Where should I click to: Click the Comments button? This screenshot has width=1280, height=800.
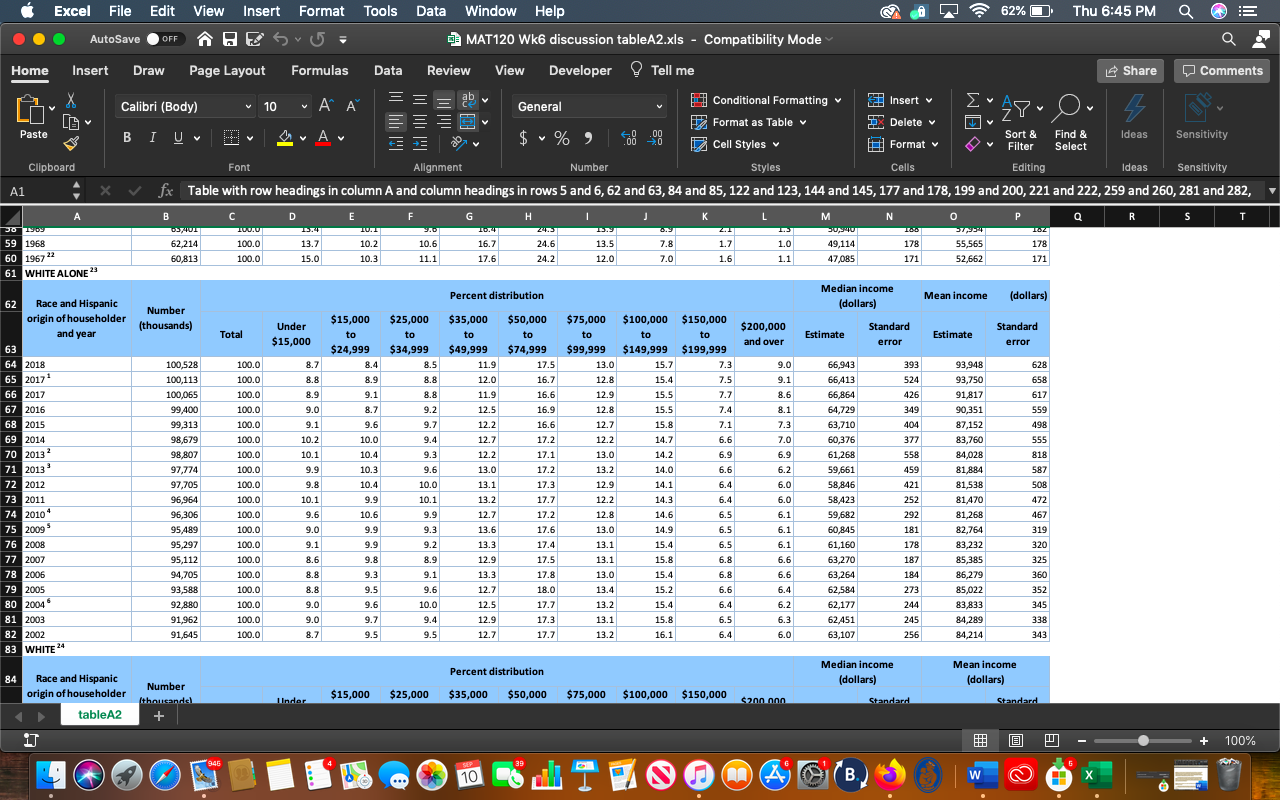1221,70
